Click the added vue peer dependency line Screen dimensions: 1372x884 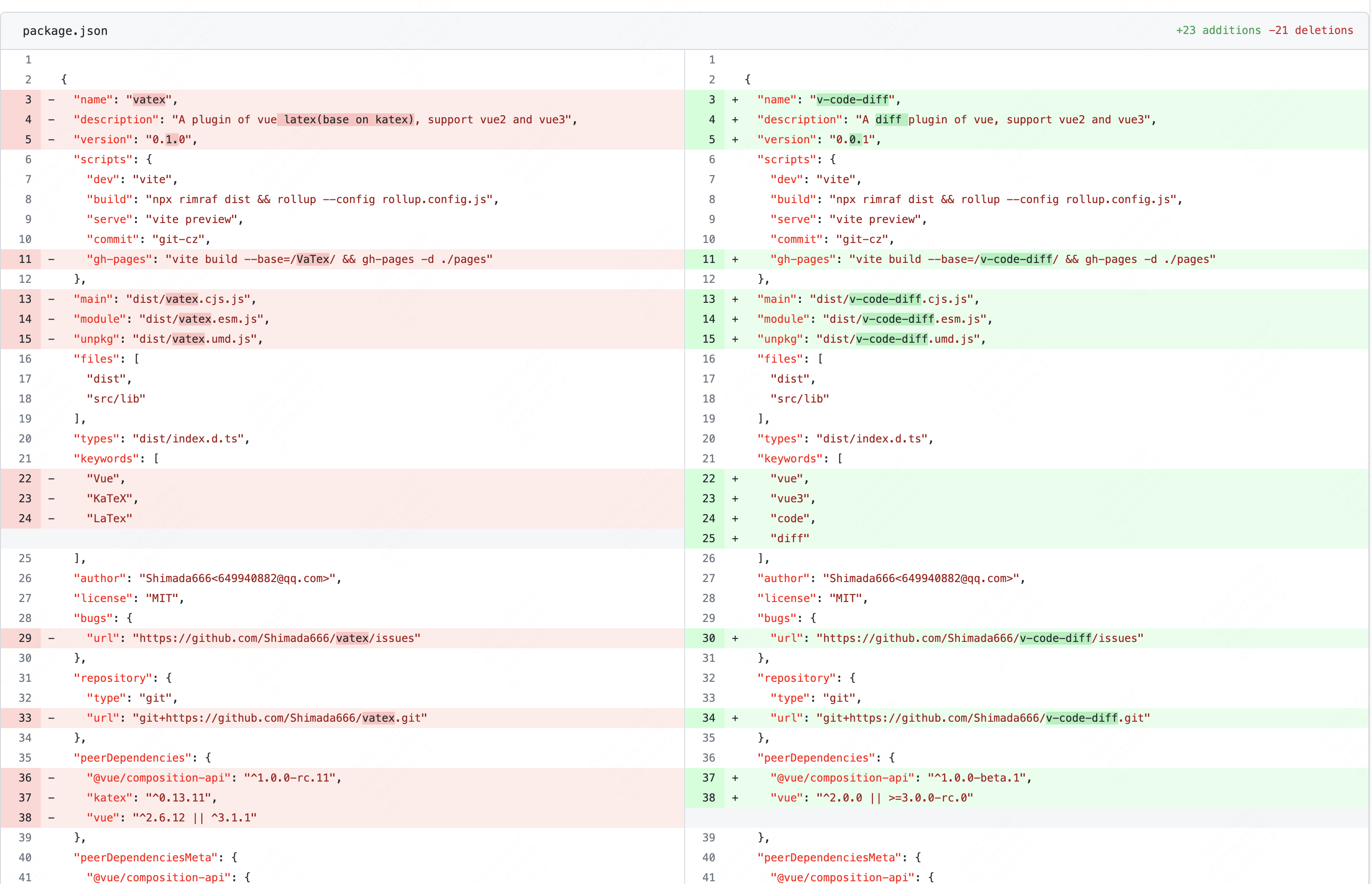point(871,798)
